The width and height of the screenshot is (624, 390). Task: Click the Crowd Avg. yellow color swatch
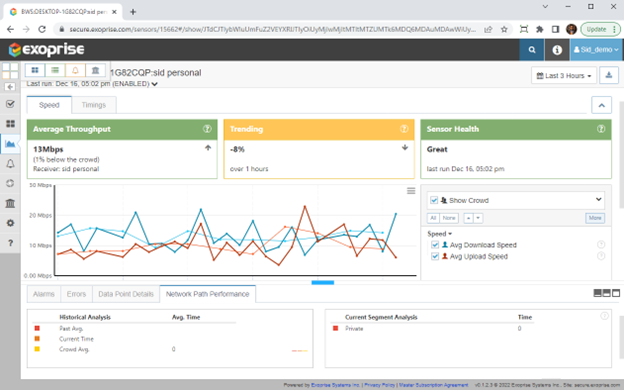point(37,349)
